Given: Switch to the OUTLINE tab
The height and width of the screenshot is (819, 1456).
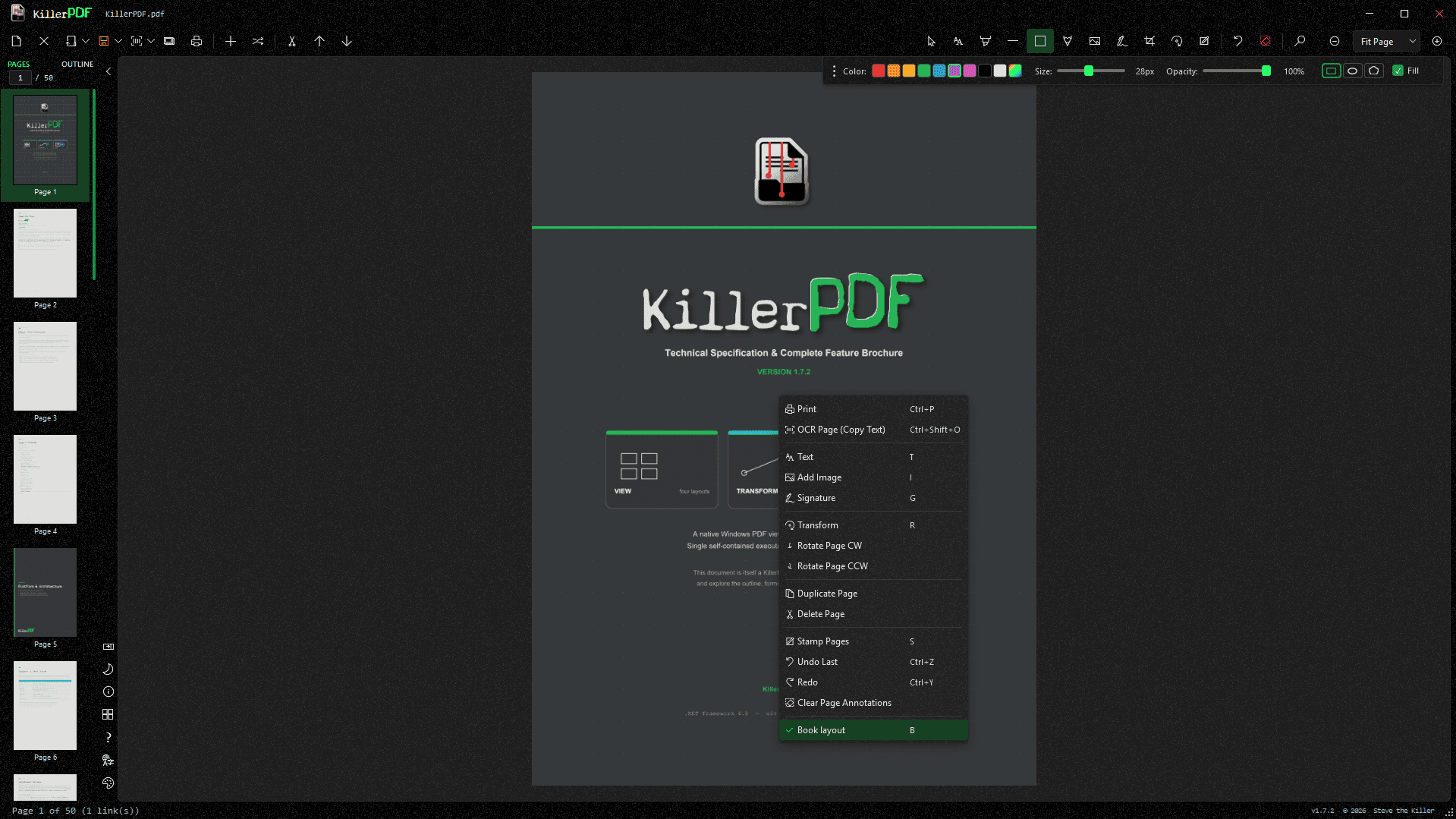Looking at the screenshot, I should [x=77, y=65].
